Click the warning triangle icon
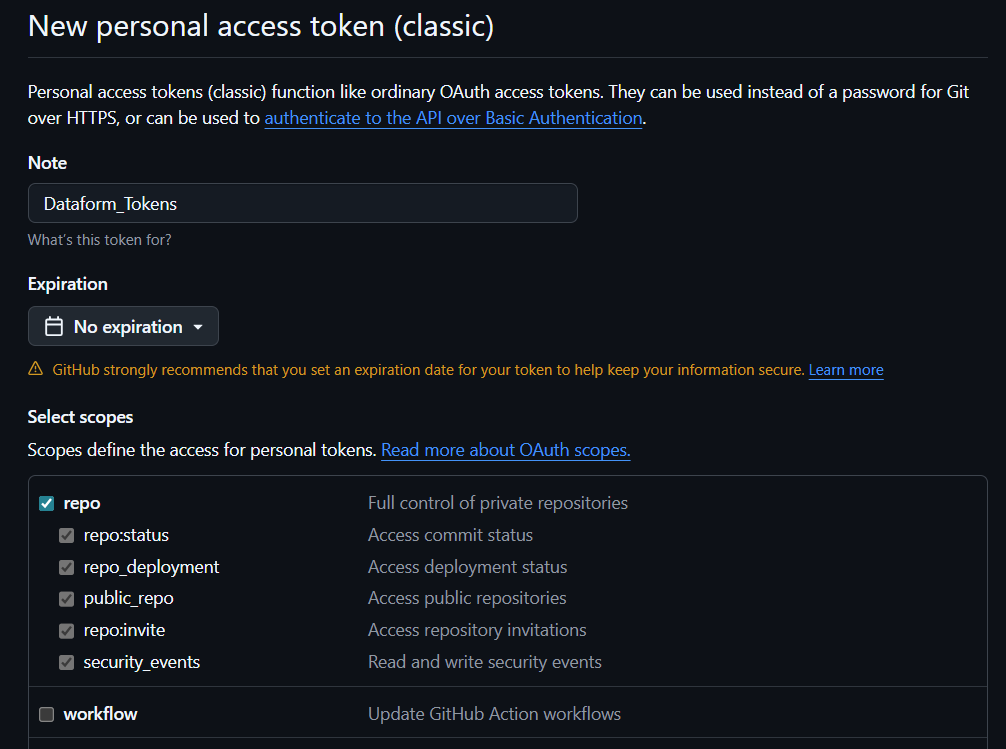 (35, 370)
